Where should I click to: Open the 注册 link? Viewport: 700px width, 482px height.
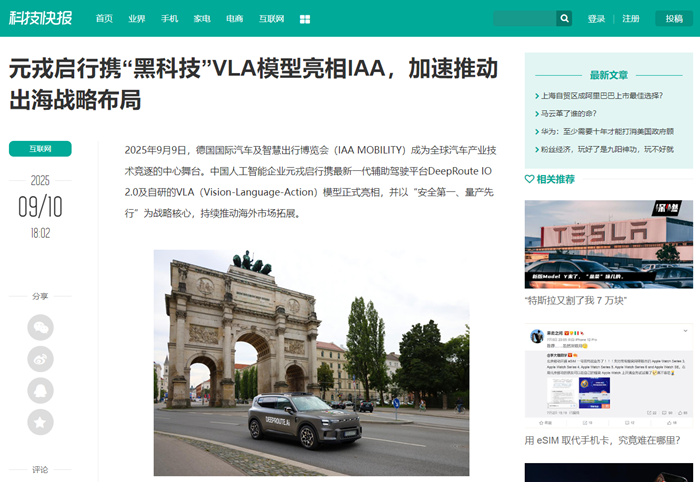coord(631,18)
